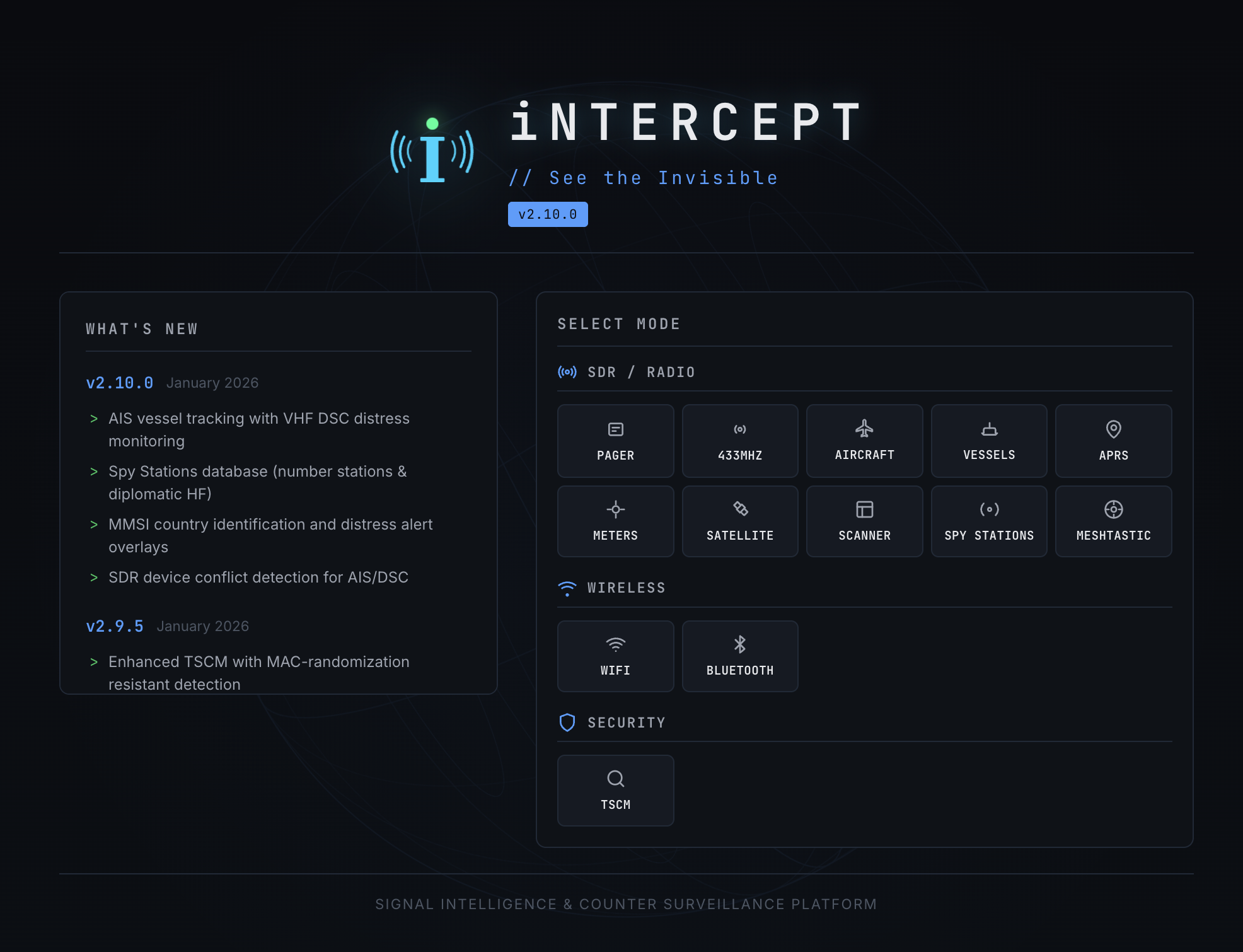Open Vessels AIS tracking mode
This screenshot has height=952, width=1243.
(988, 441)
